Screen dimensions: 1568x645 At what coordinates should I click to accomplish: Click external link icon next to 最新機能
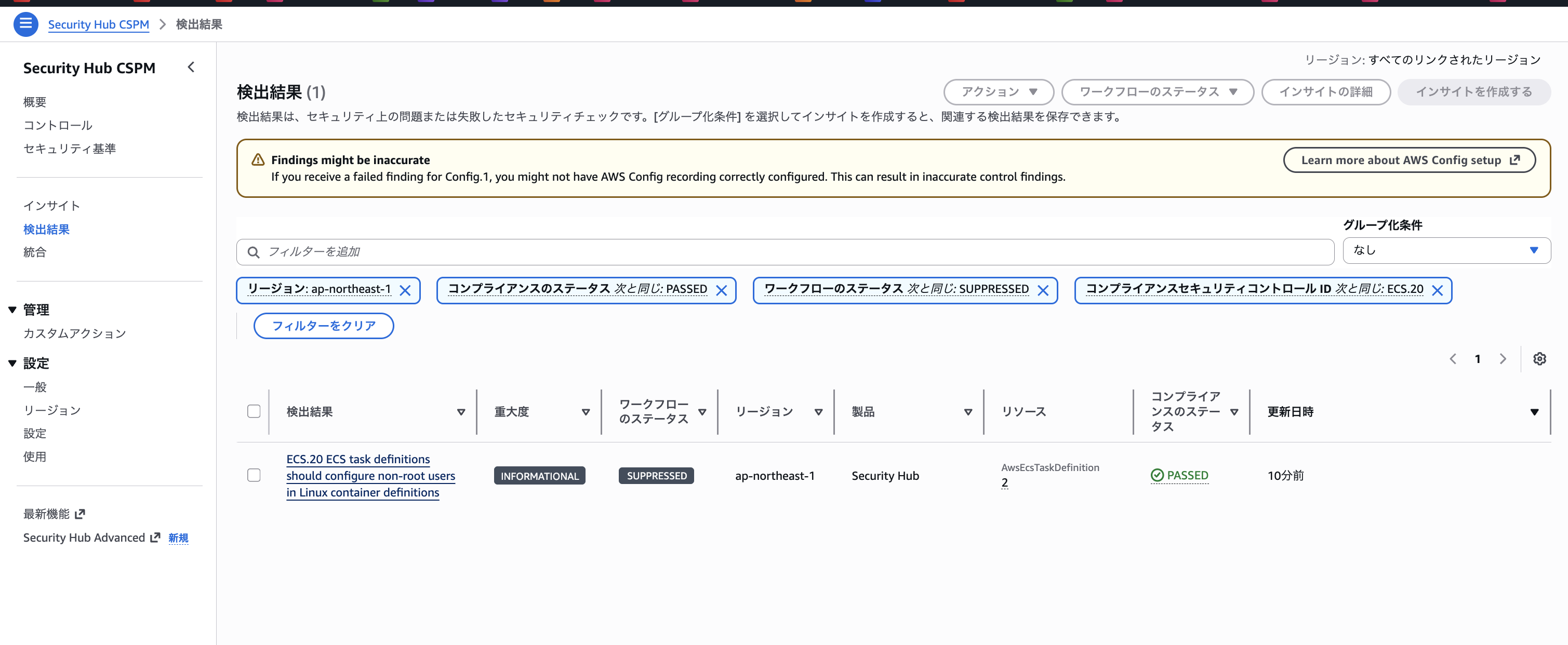point(79,514)
